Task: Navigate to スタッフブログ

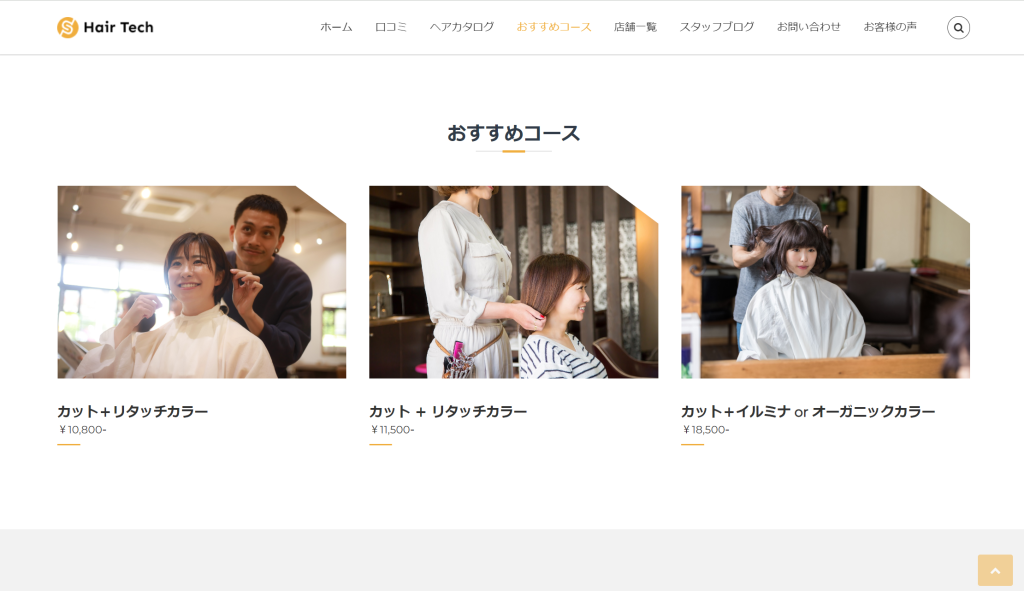Action: tap(717, 27)
